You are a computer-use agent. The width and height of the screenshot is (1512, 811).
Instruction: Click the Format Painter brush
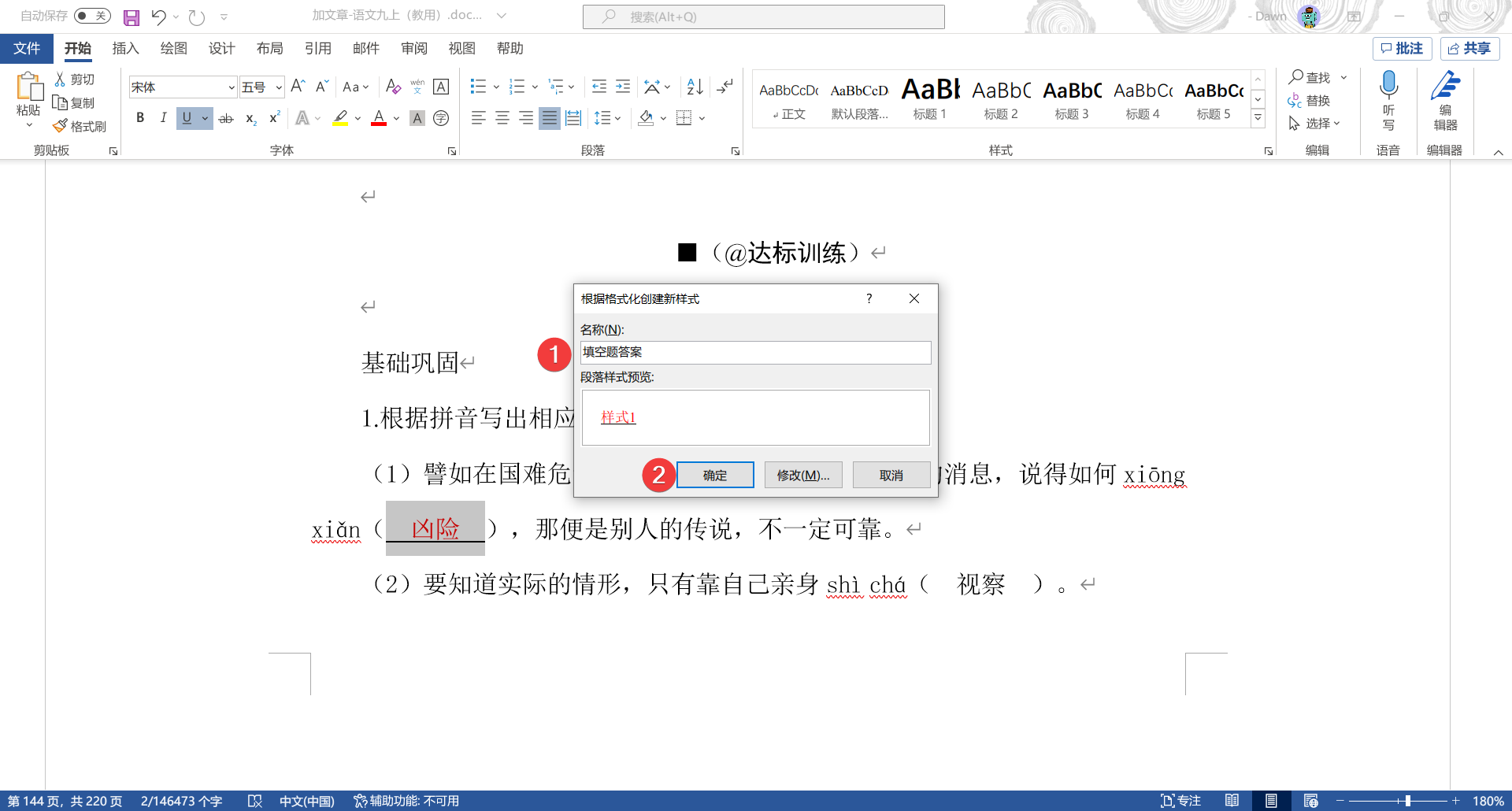tap(80, 126)
